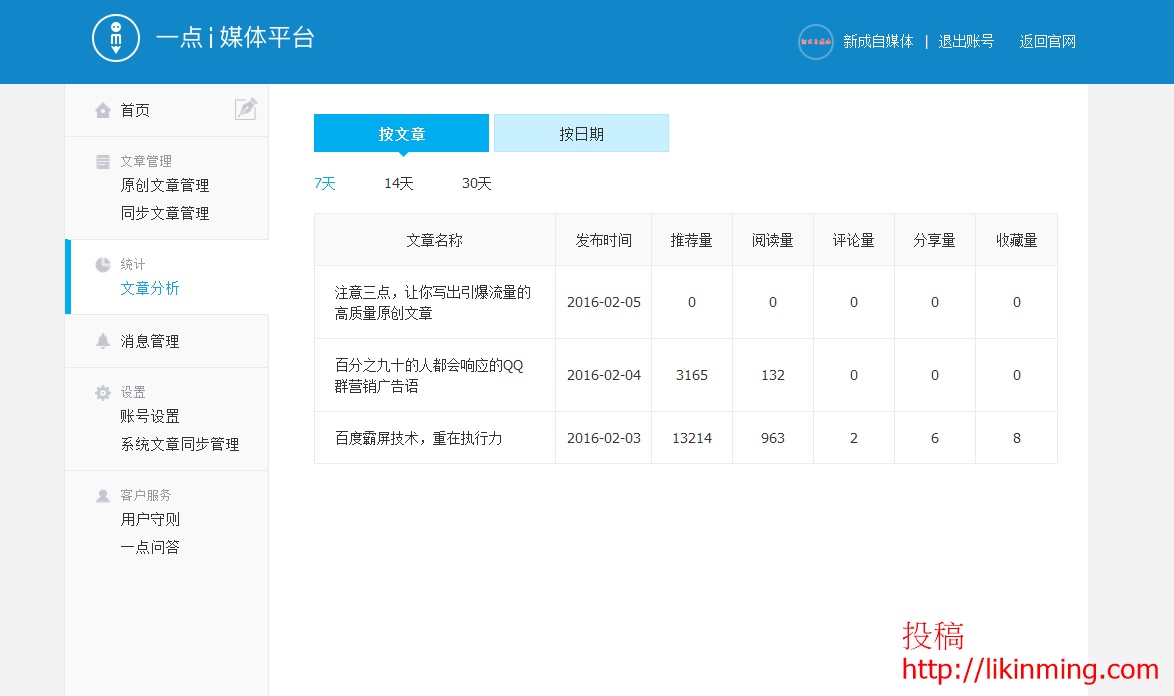Click the gear icon beside 设置
The width and height of the screenshot is (1174, 696).
coord(103,392)
